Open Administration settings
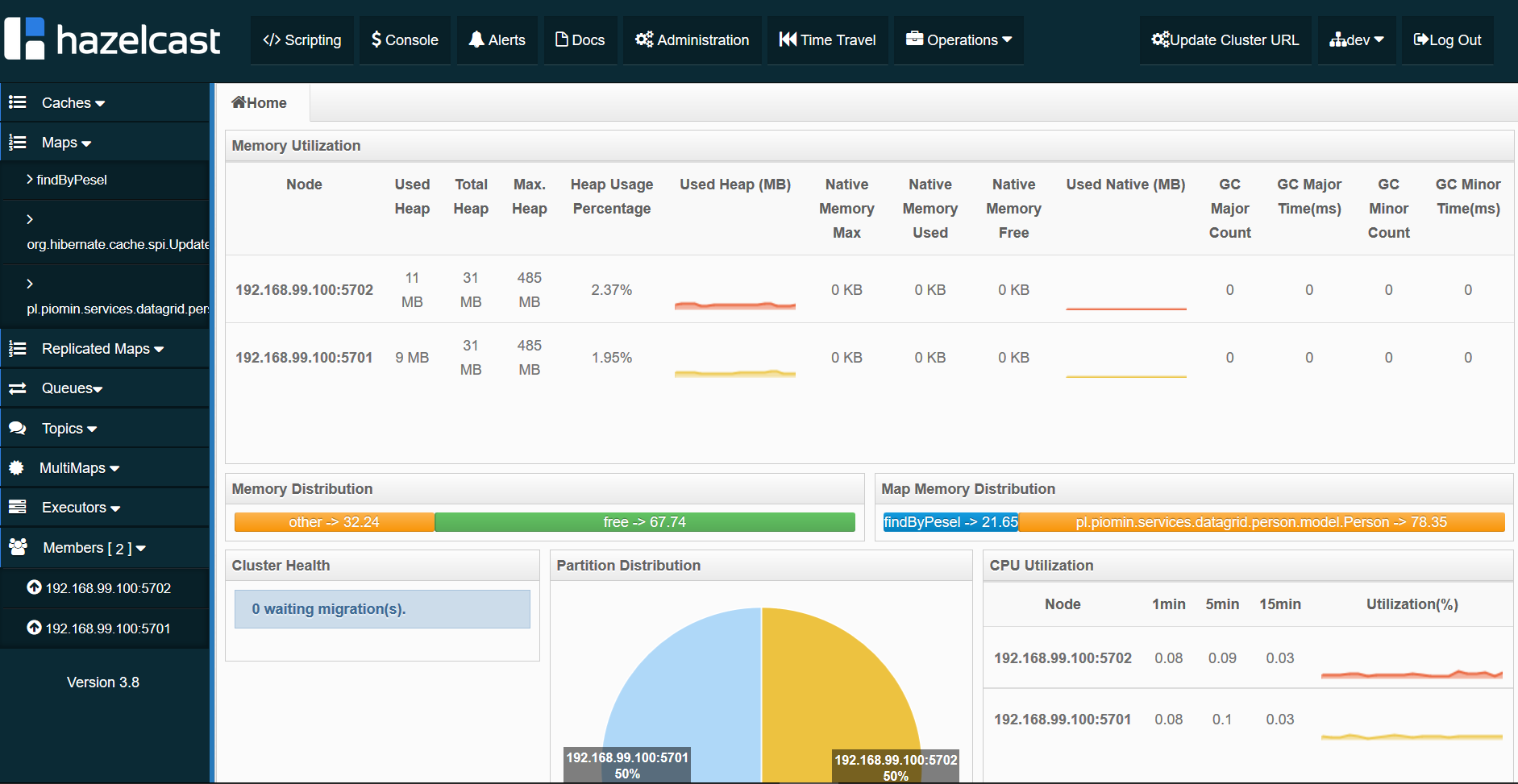 click(x=692, y=40)
